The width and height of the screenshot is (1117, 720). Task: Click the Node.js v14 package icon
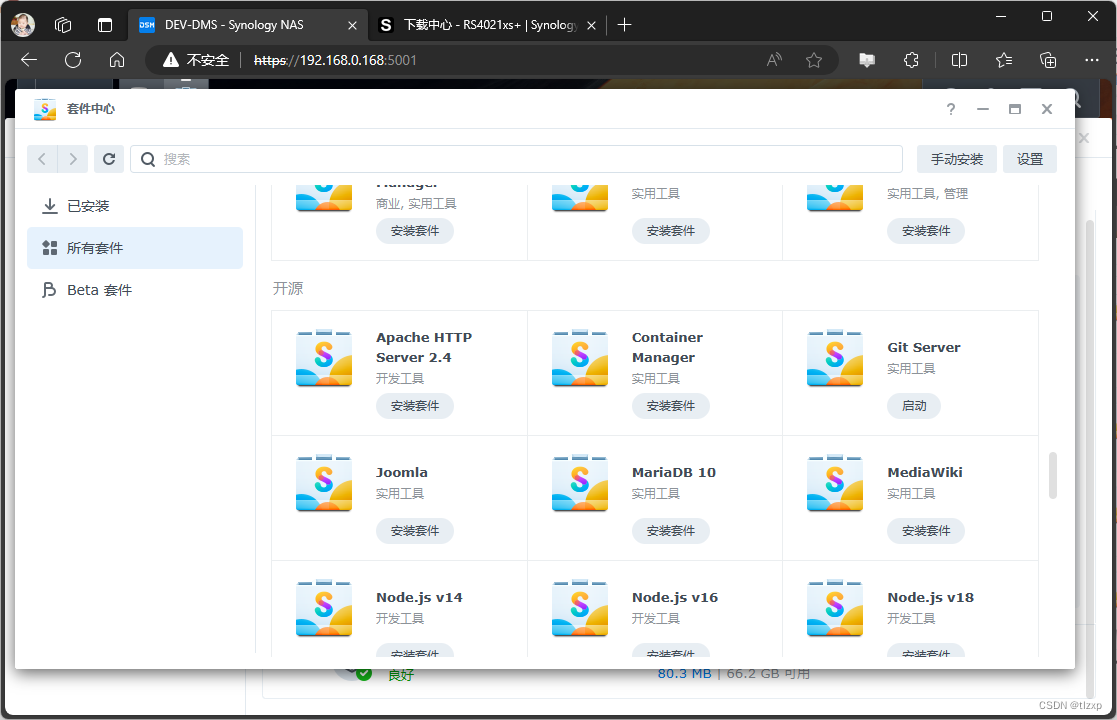(x=324, y=608)
